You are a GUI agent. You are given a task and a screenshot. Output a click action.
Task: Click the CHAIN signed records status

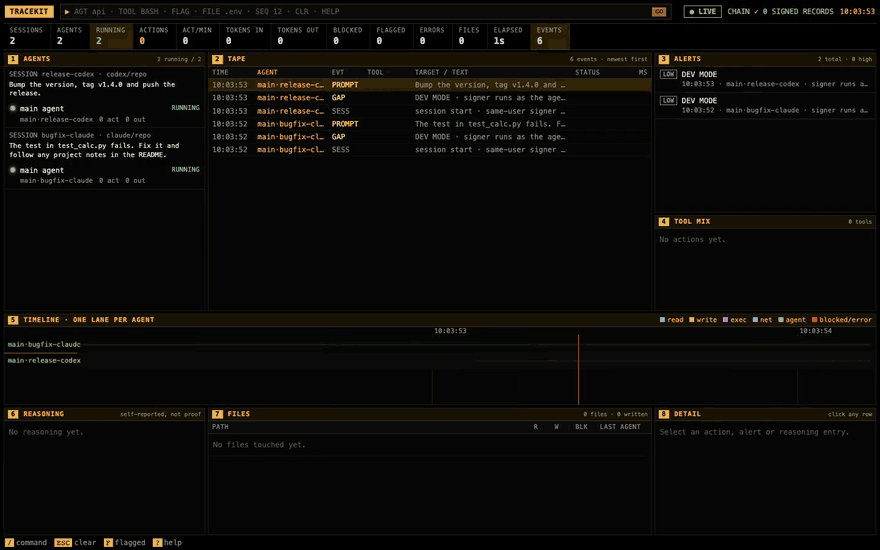pos(780,11)
